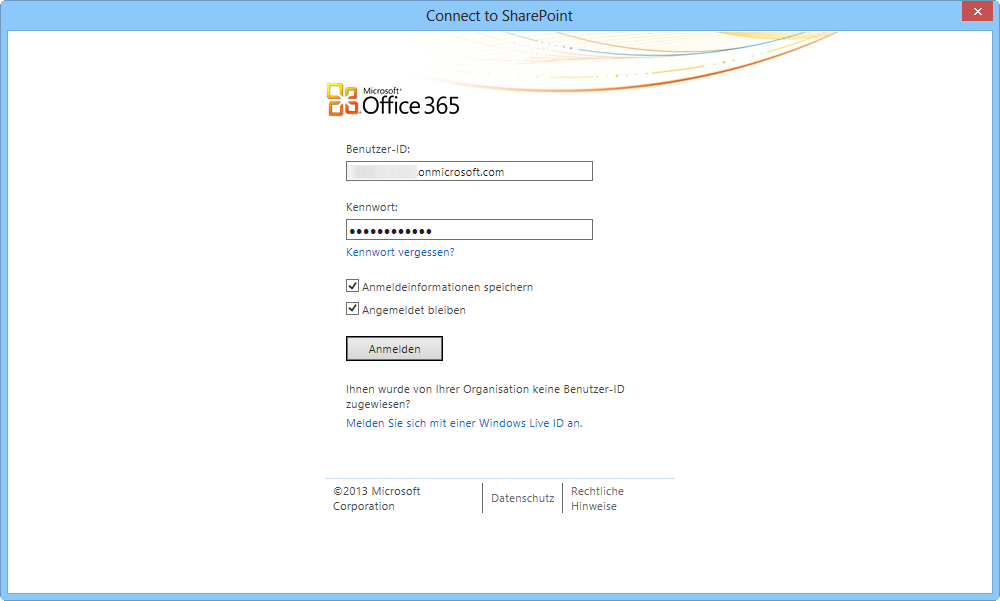The image size is (1000, 601).
Task: Uncheck the Anmeldeinformationen speichern checkbox
Action: tap(352, 286)
